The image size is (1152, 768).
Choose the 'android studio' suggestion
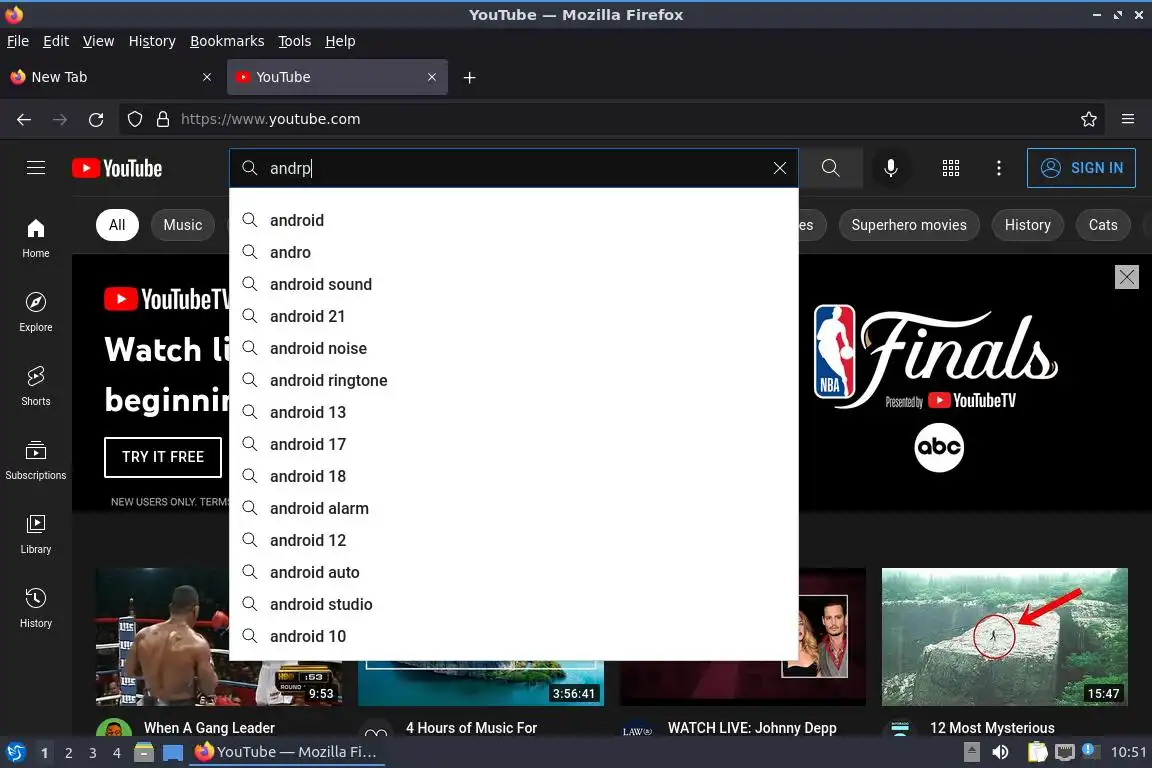[514, 604]
